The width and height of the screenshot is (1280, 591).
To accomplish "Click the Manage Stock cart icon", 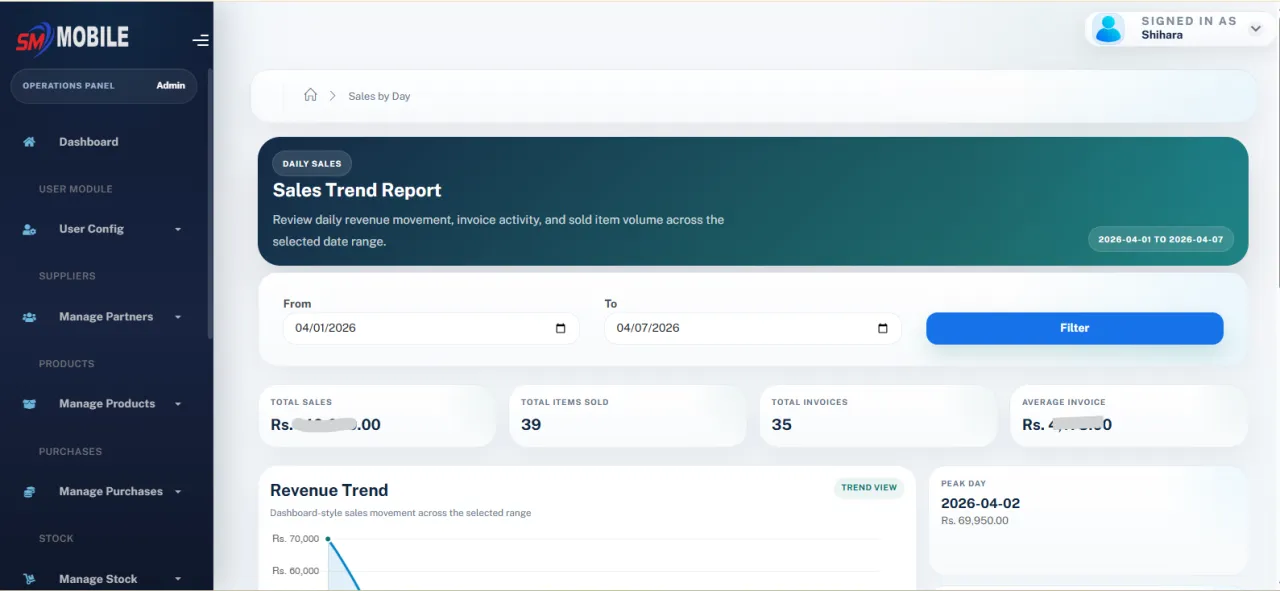I will click(x=29, y=579).
